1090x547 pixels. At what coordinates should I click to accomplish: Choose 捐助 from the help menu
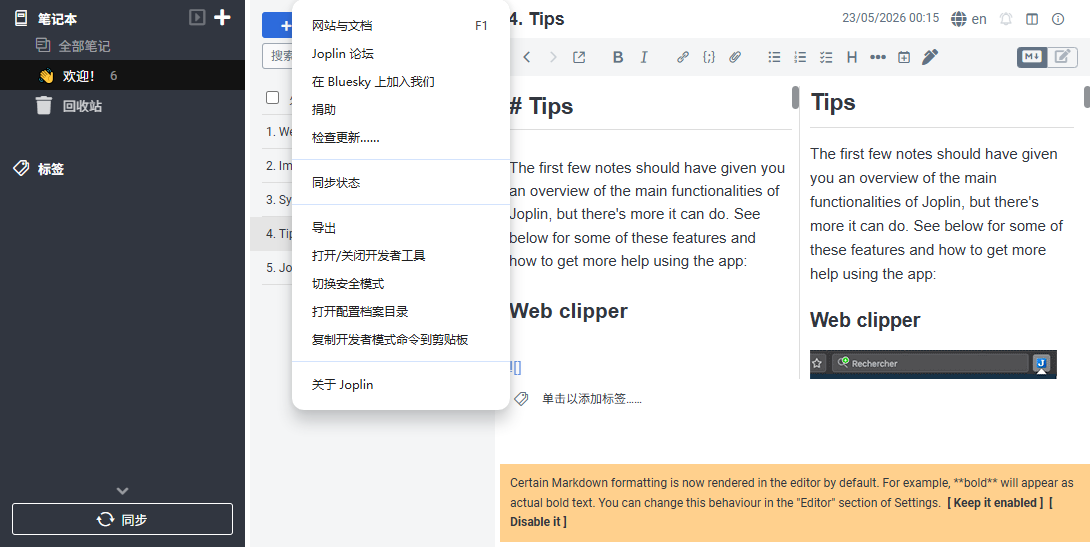(x=400, y=109)
